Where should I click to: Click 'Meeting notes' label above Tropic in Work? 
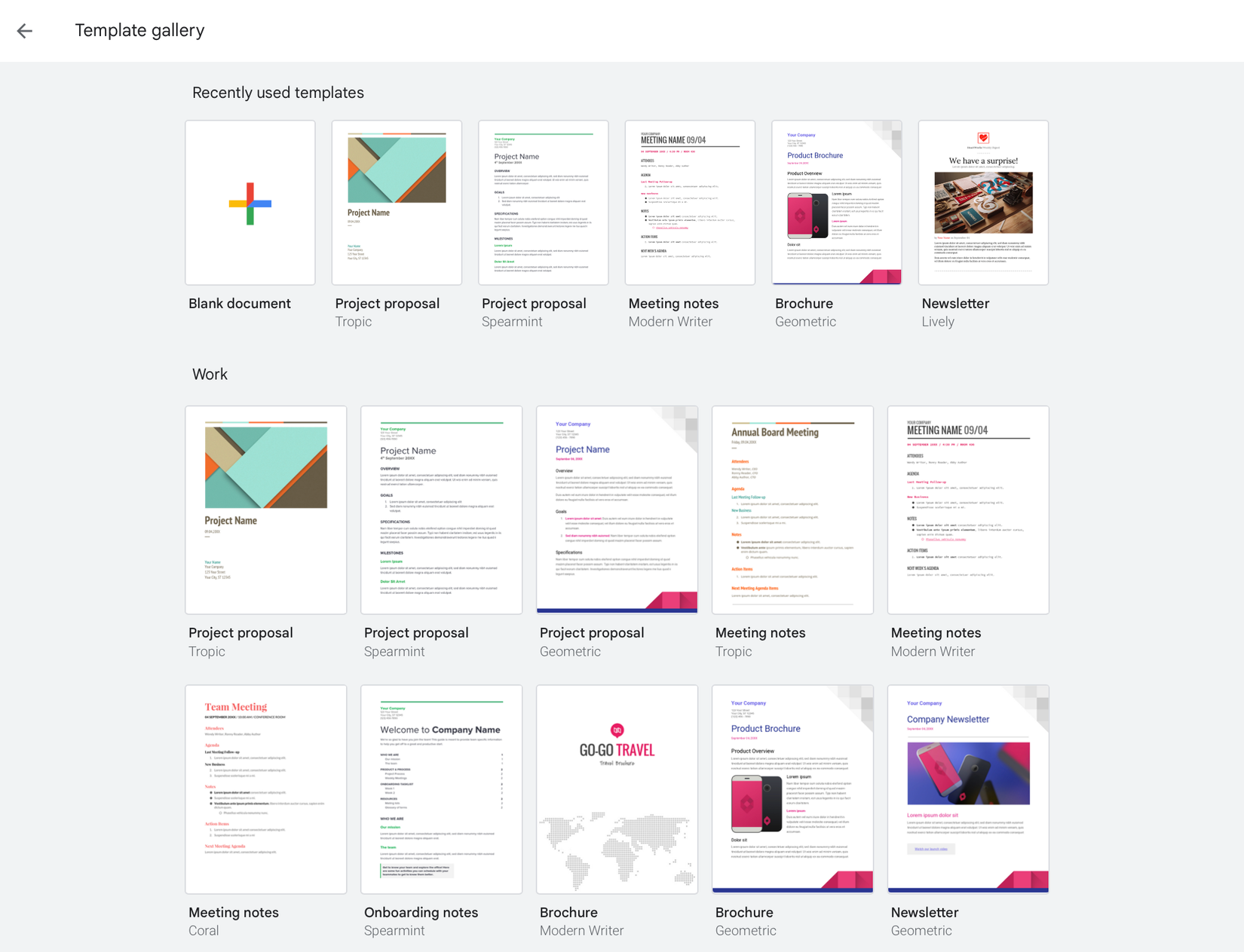click(x=760, y=633)
